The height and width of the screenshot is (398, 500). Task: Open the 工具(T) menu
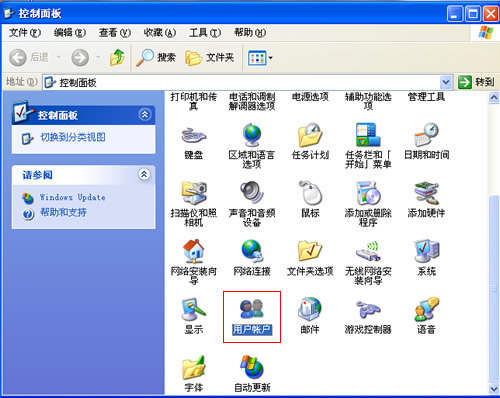pos(205,33)
